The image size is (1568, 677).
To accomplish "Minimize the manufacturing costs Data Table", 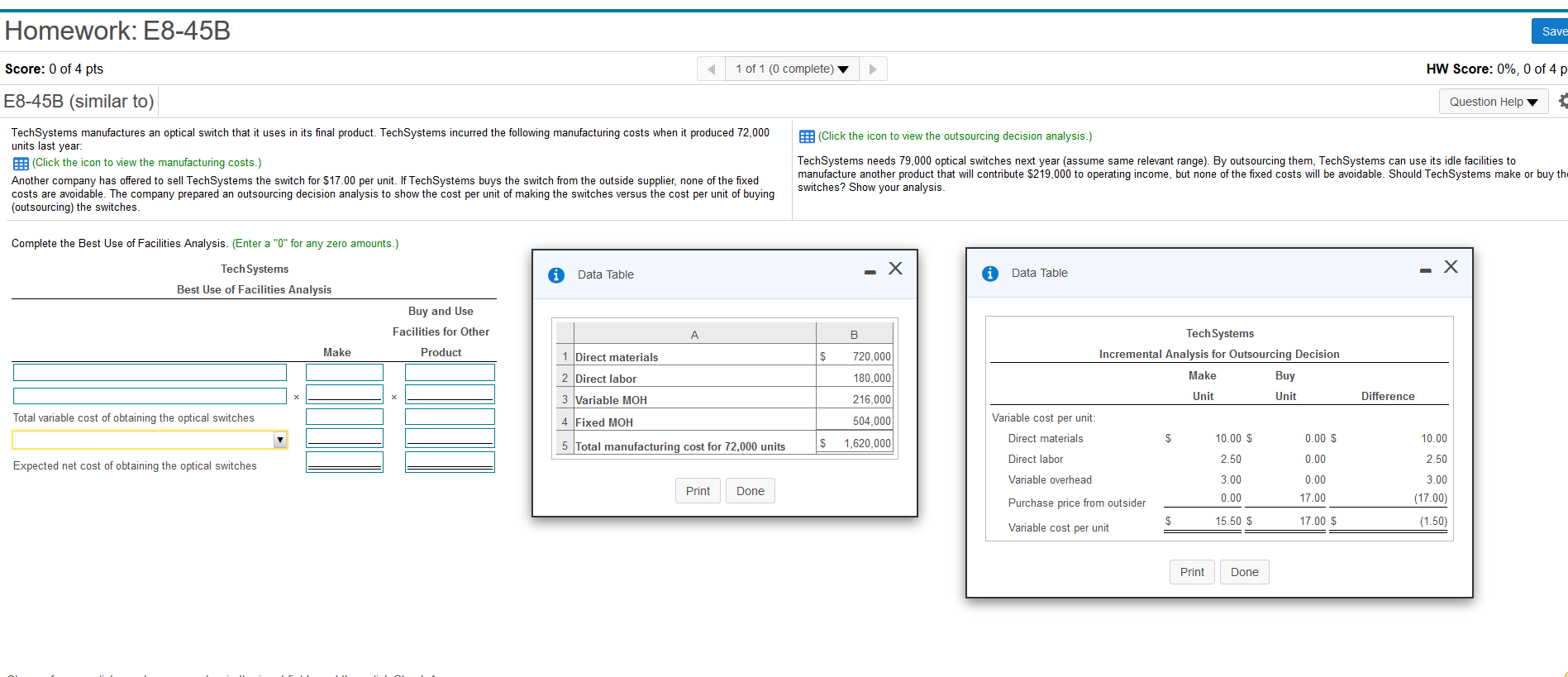I will pos(870,272).
